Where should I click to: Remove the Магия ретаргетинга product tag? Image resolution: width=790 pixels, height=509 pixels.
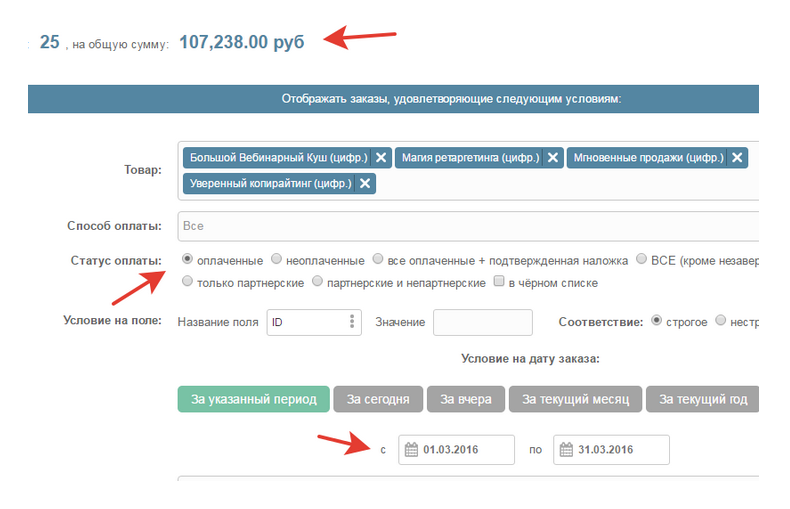coord(553,158)
